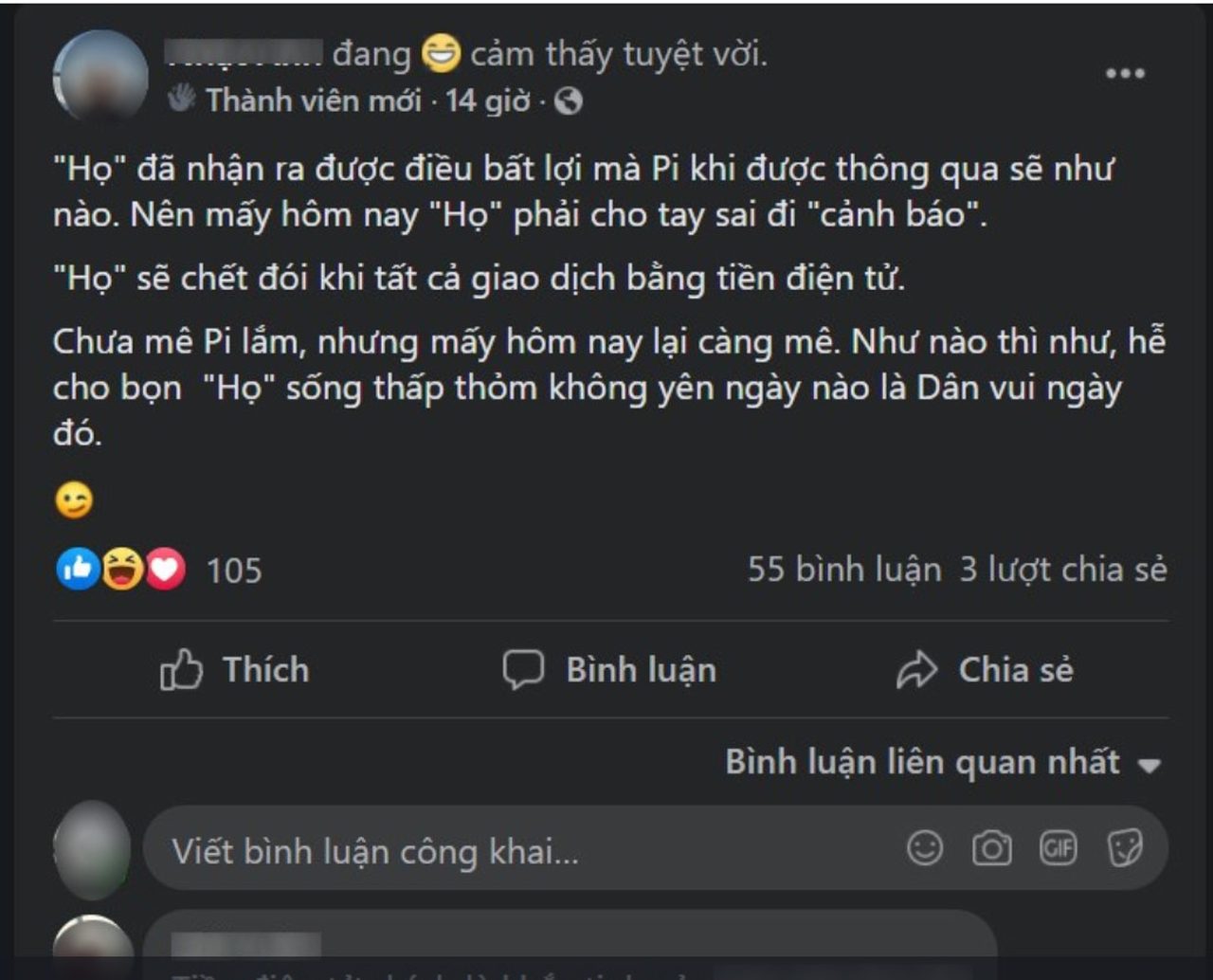Image resolution: width=1213 pixels, height=980 pixels.
Task: Click the Bình luận comment button
Action: [x=609, y=670]
